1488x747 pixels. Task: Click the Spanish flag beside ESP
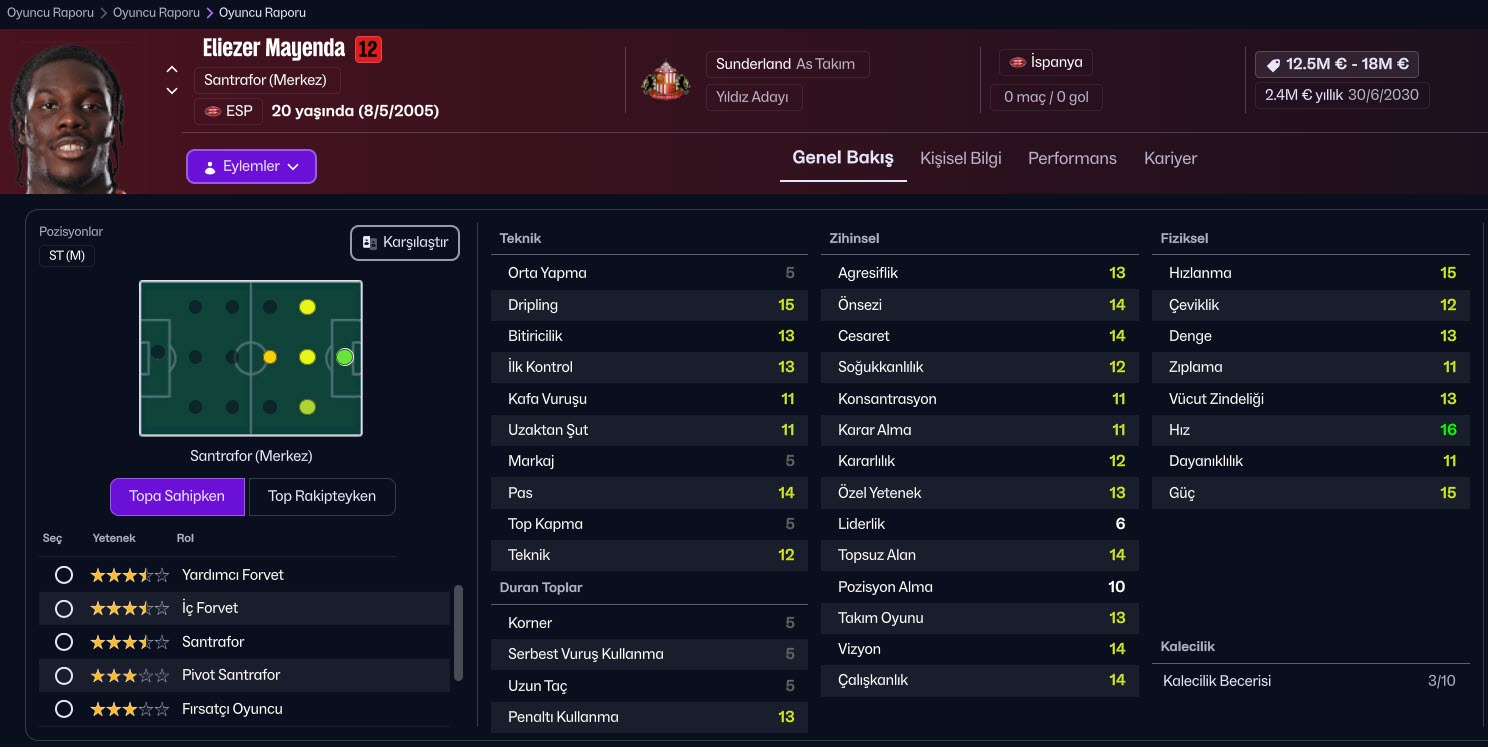pyautogui.click(x=212, y=111)
